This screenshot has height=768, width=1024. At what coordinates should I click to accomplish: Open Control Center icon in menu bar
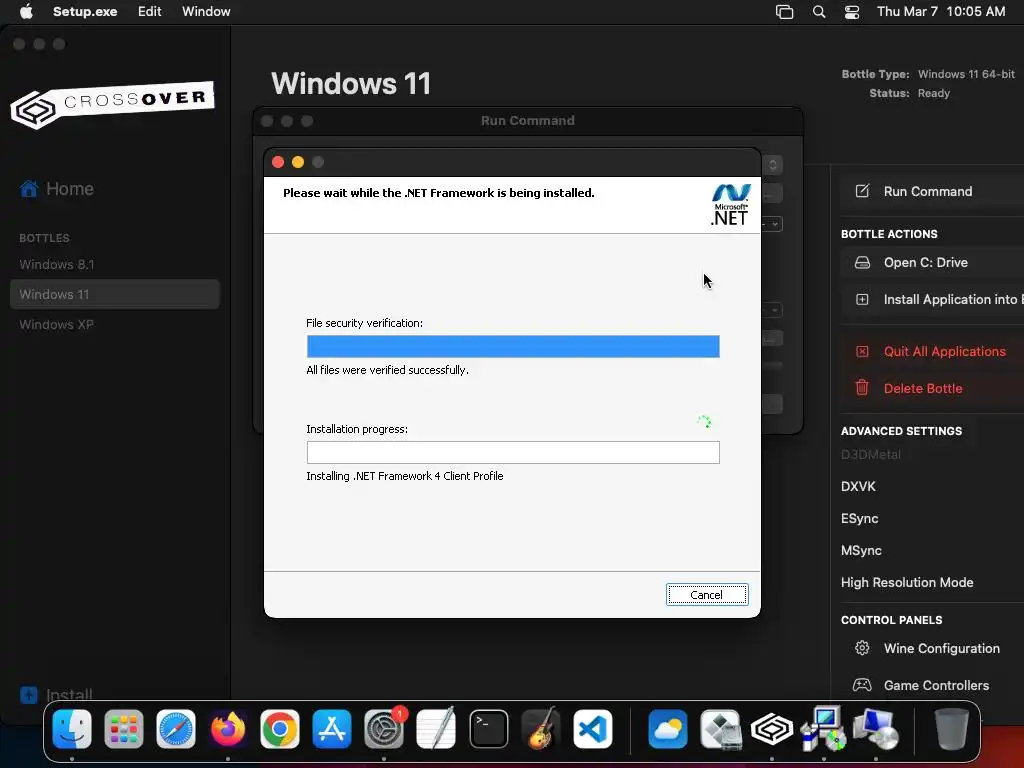(x=852, y=12)
